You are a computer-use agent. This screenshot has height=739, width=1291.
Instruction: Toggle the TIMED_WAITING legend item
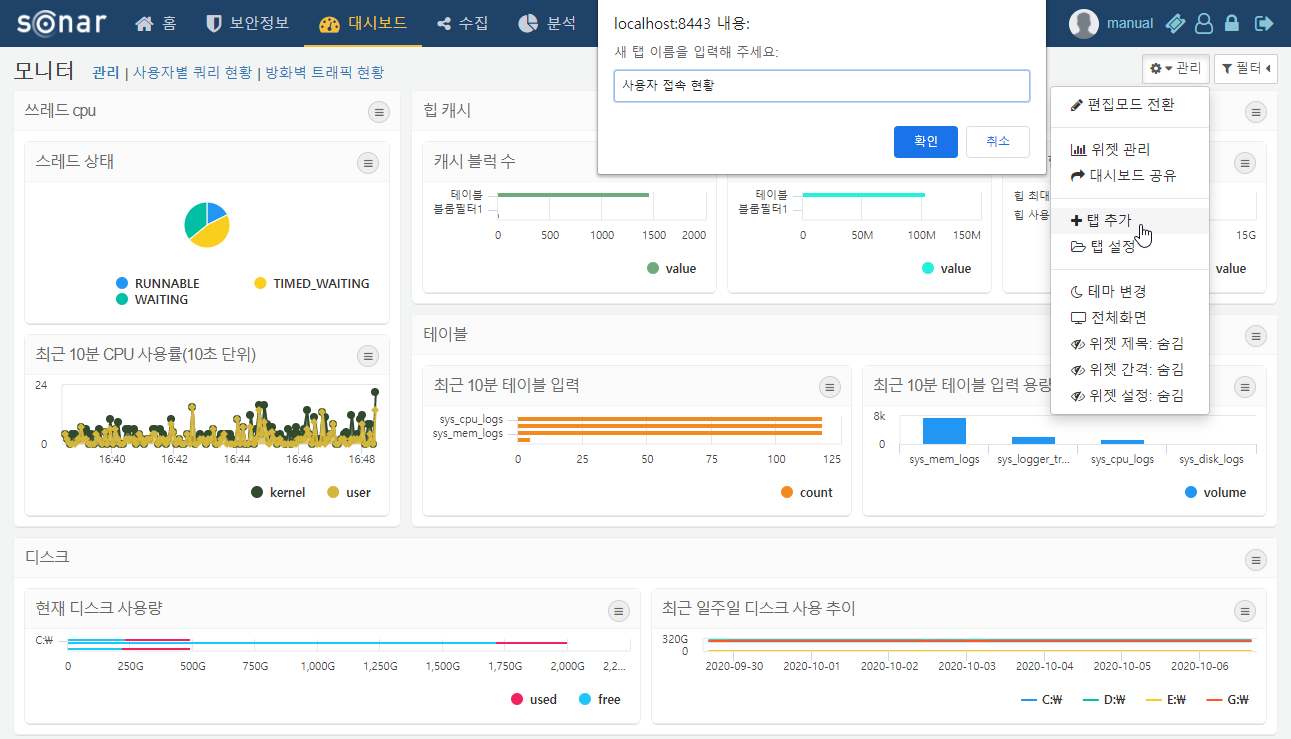(x=311, y=283)
